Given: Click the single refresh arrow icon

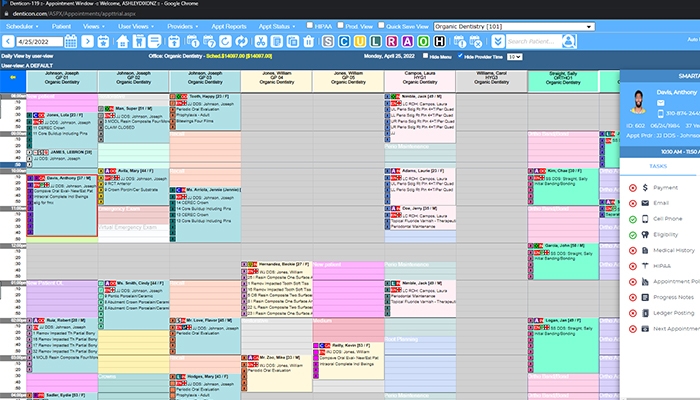Looking at the screenshot, I should (x=225, y=42).
